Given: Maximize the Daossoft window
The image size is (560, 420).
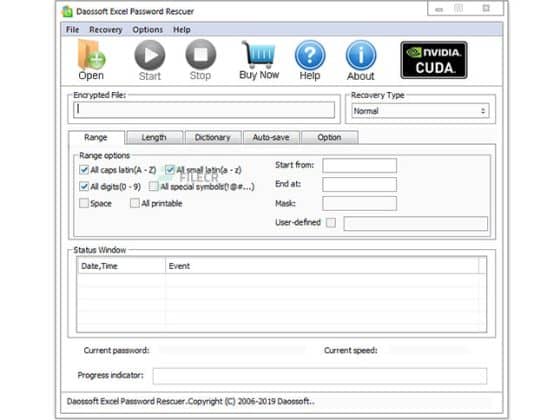Looking at the screenshot, I should pos(459,8).
